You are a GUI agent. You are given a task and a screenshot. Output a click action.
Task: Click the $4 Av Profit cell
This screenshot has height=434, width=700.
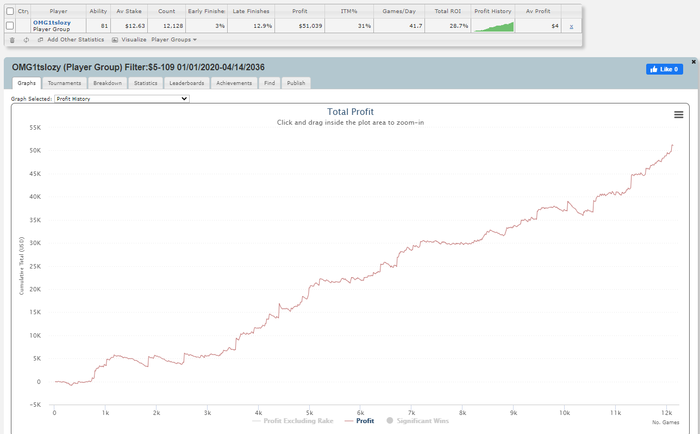[x=538, y=26]
